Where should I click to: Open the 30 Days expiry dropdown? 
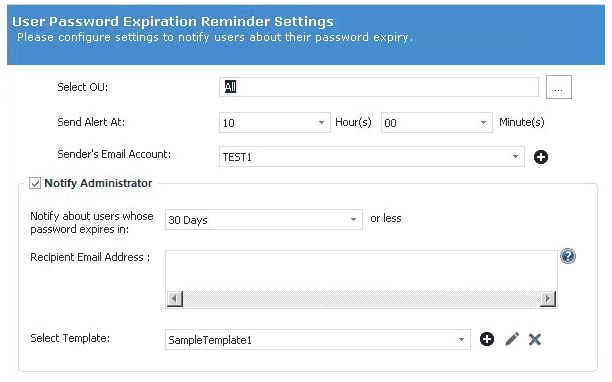tap(263, 220)
